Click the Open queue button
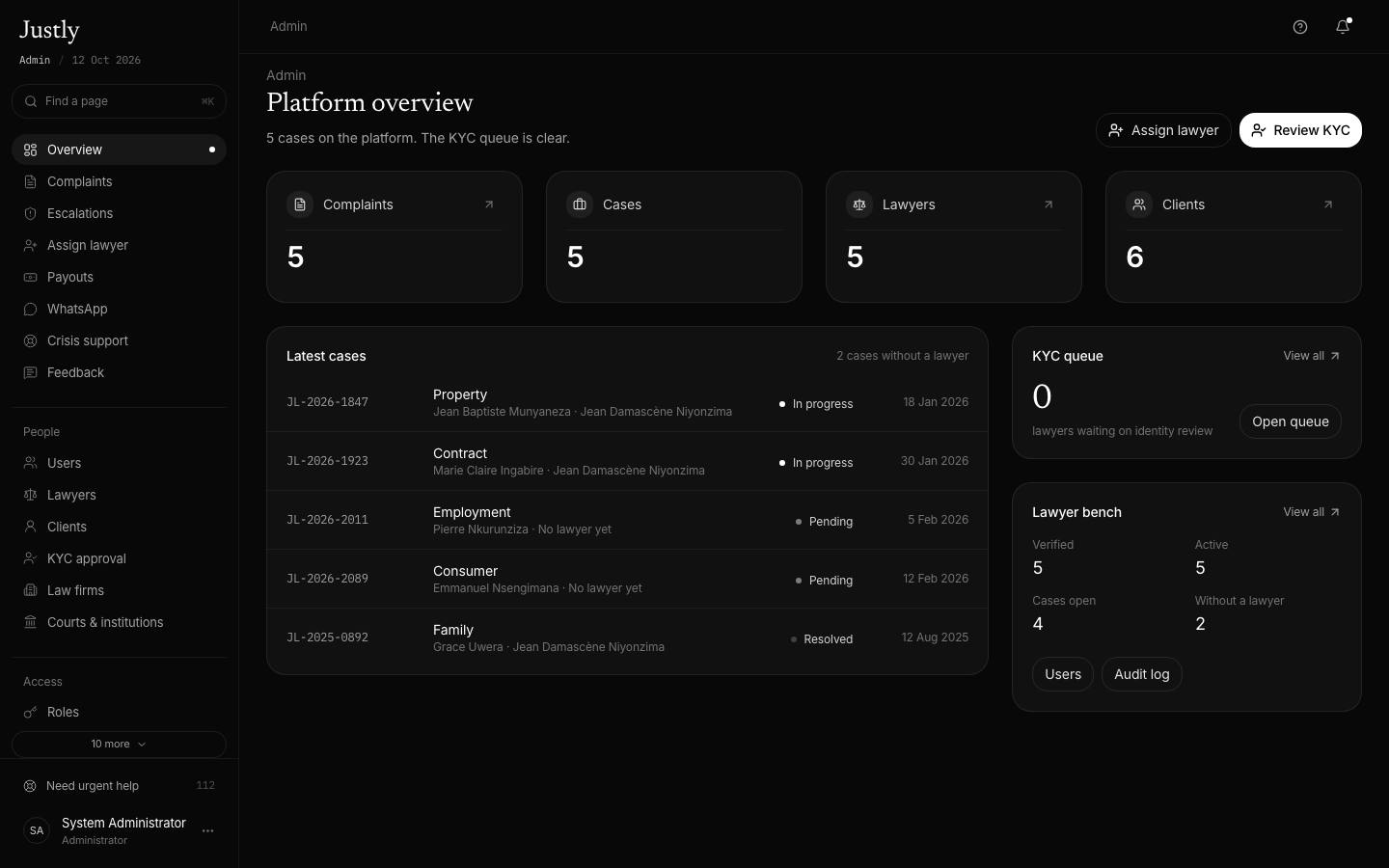The width and height of the screenshot is (1389, 868). 1291,421
